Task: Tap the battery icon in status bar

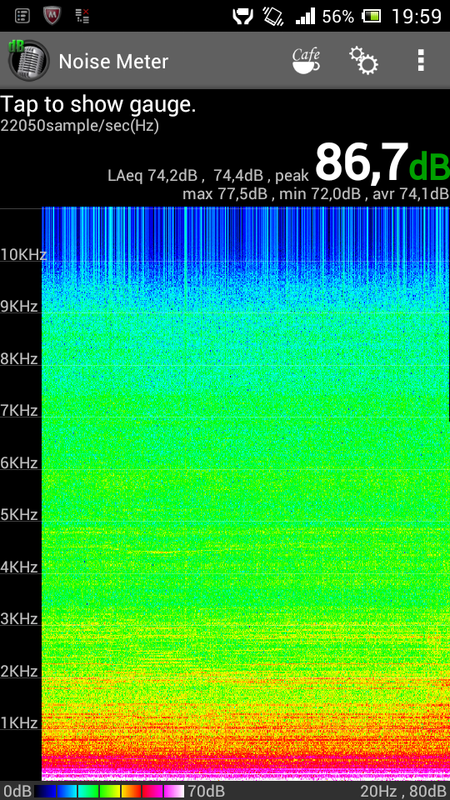Action: [371, 16]
